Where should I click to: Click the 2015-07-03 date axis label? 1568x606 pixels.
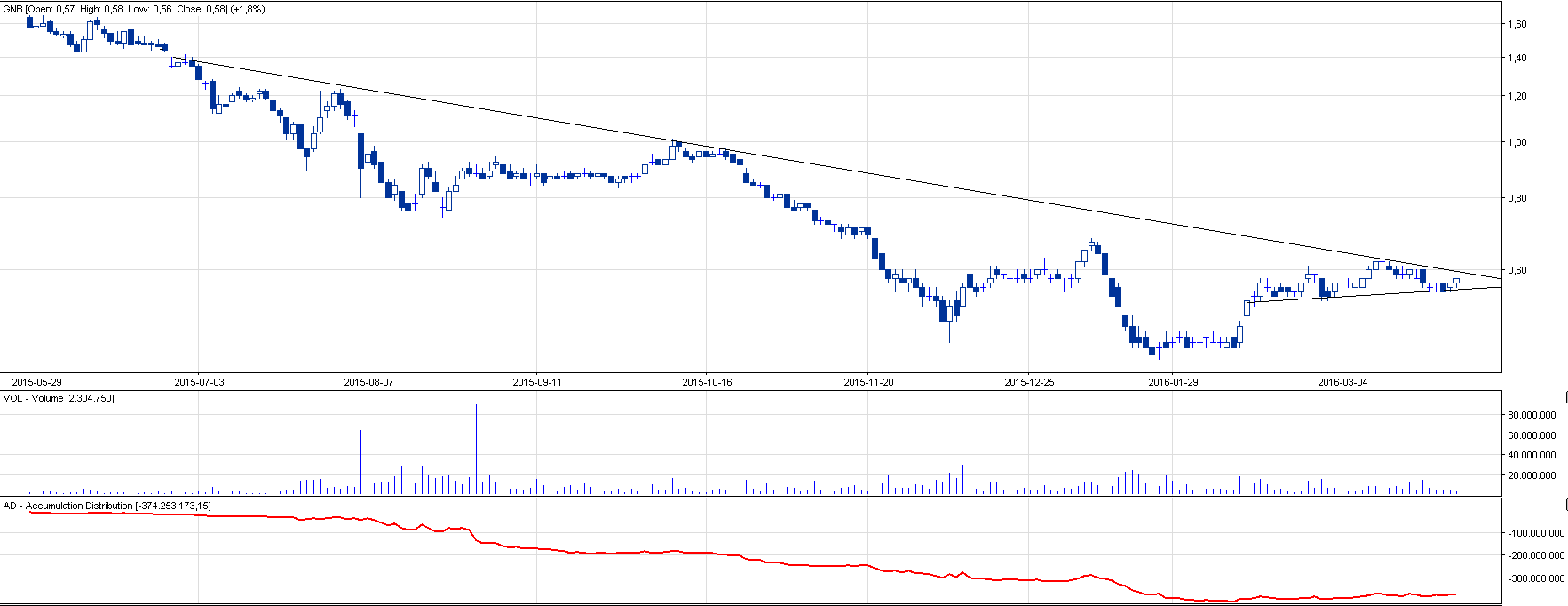click(199, 382)
